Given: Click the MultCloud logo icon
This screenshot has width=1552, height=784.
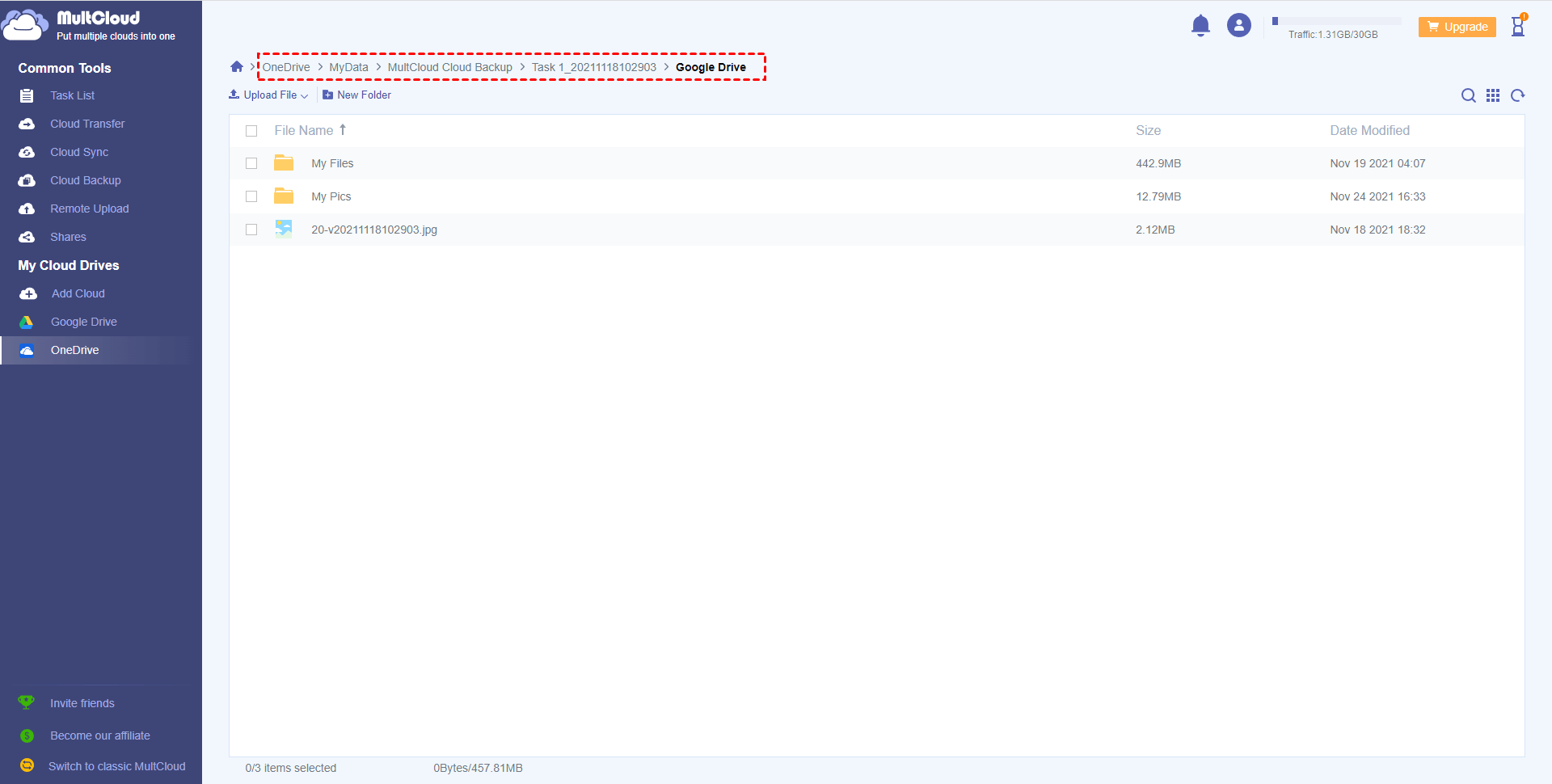Looking at the screenshot, I should click(24, 25).
